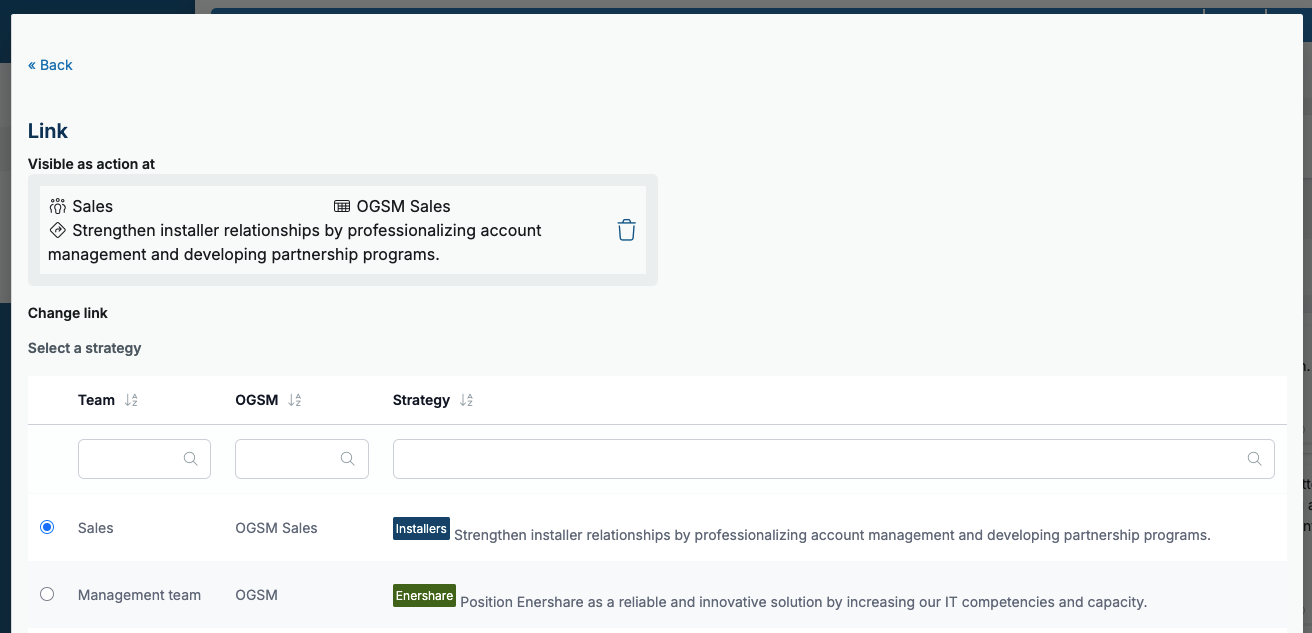1312x633 pixels.
Task: Click the trash icon to delete link
Action: coord(626,230)
